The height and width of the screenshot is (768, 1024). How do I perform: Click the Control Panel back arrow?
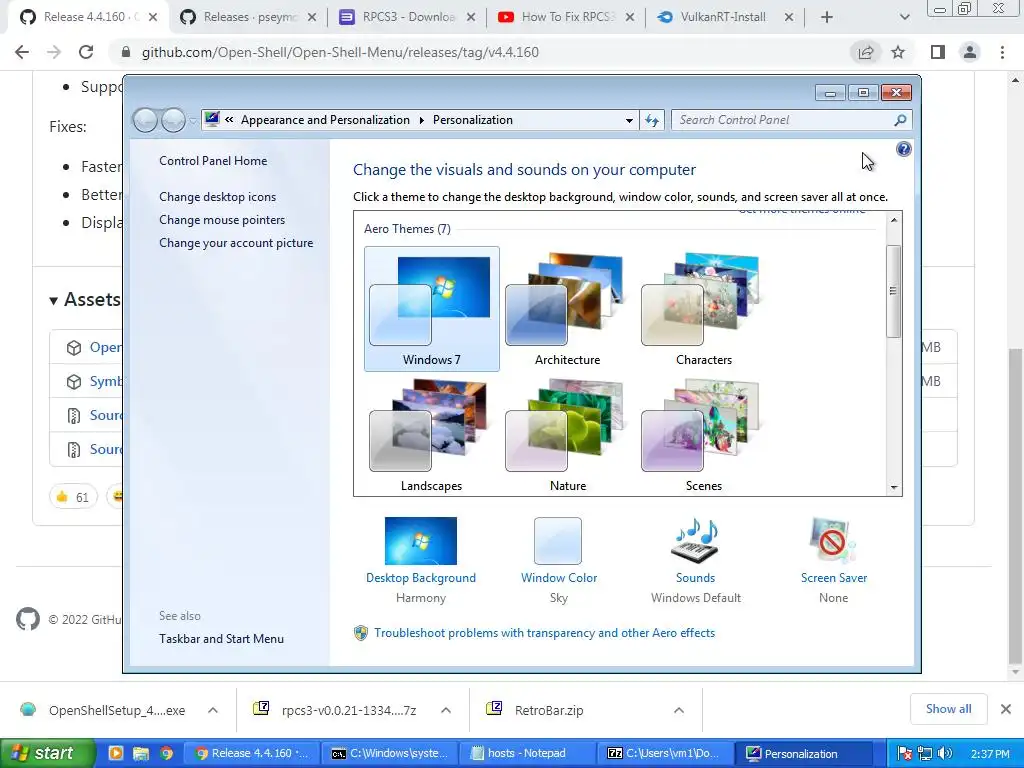pos(146,120)
